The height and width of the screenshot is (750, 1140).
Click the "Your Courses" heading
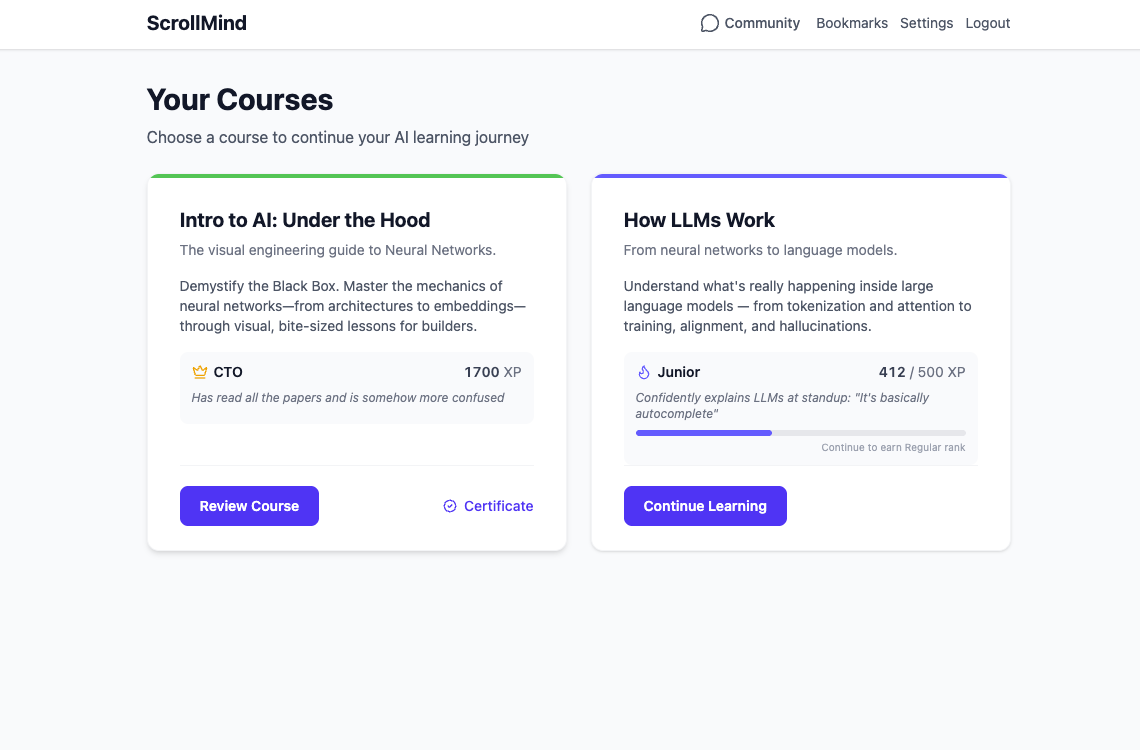click(239, 100)
